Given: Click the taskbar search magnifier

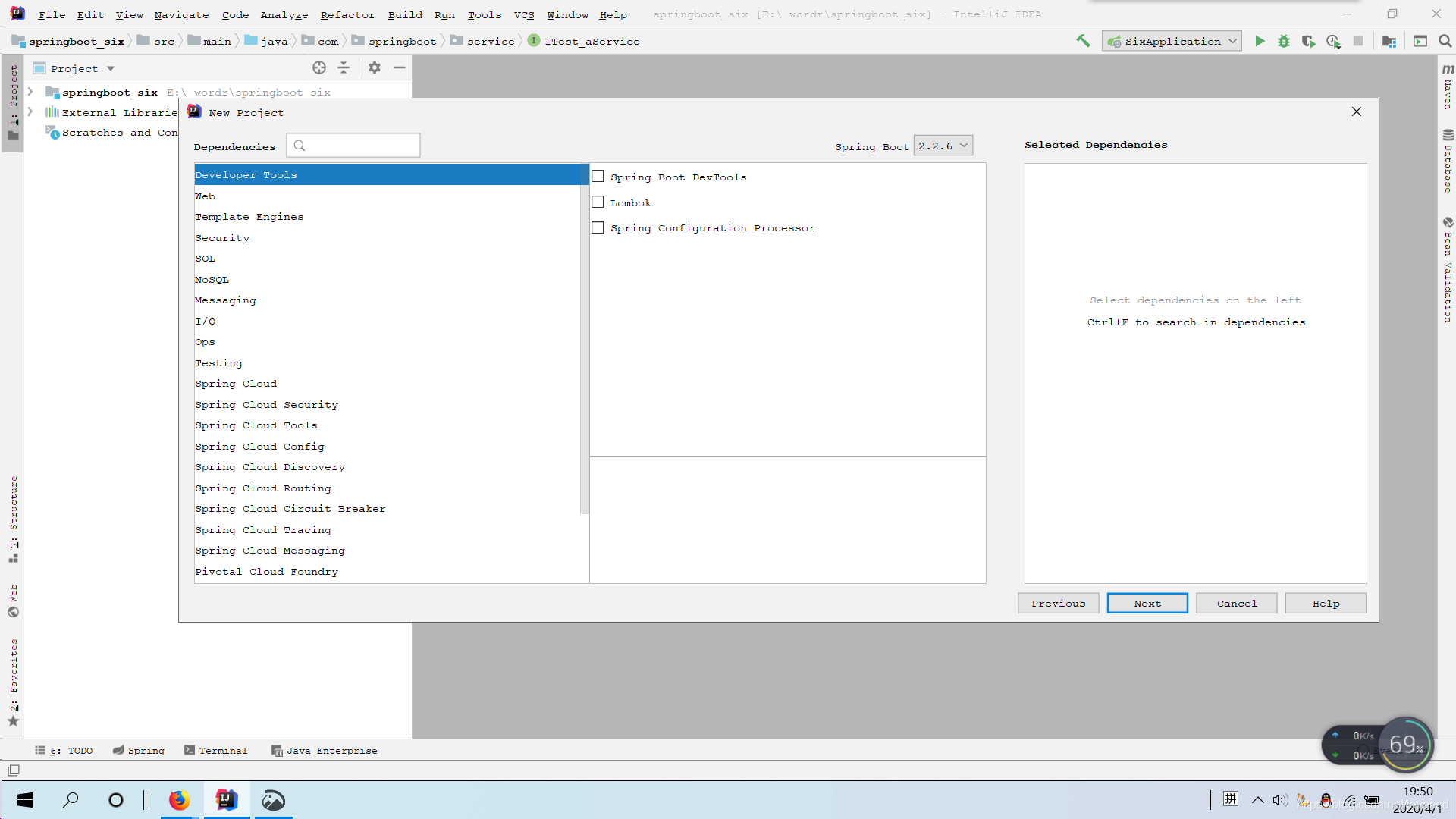Looking at the screenshot, I should (71, 800).
